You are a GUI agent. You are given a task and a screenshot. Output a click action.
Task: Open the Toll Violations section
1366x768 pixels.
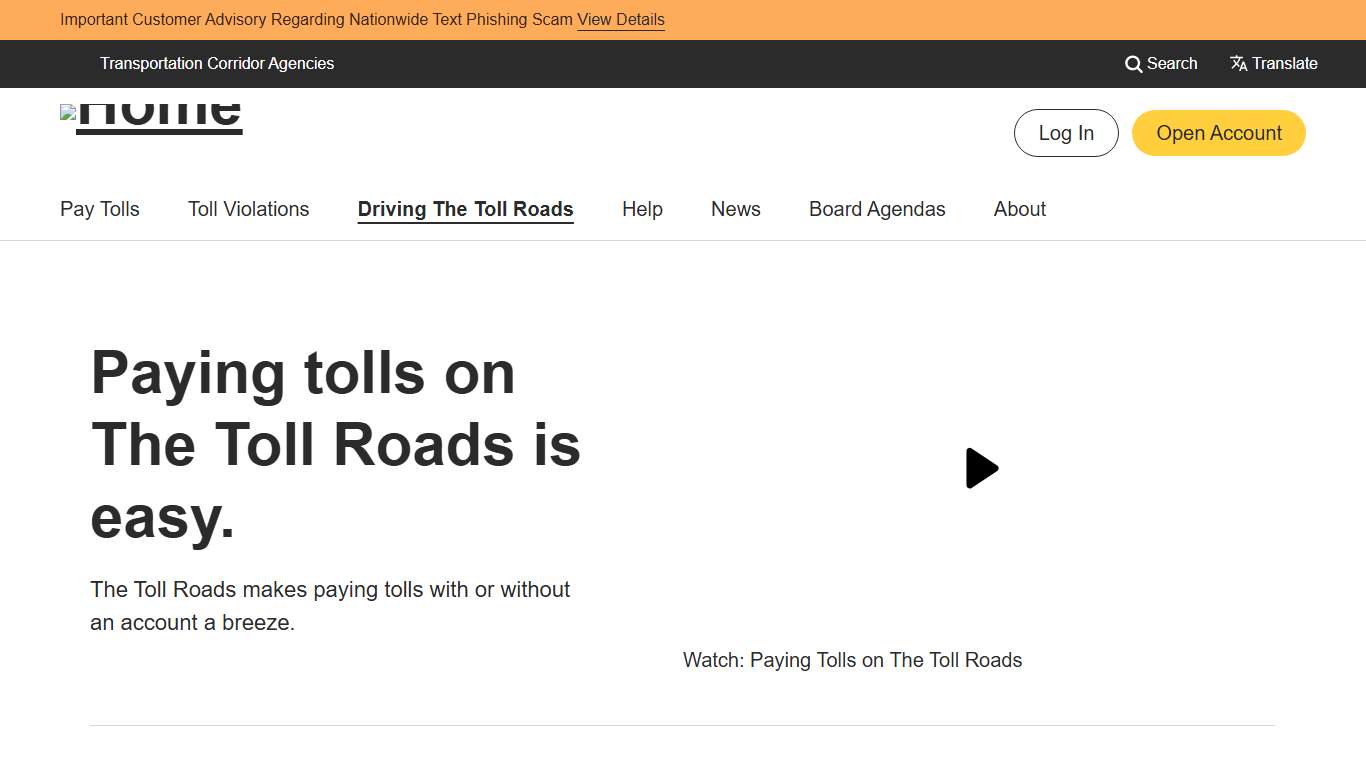click(x=248, y=209)
